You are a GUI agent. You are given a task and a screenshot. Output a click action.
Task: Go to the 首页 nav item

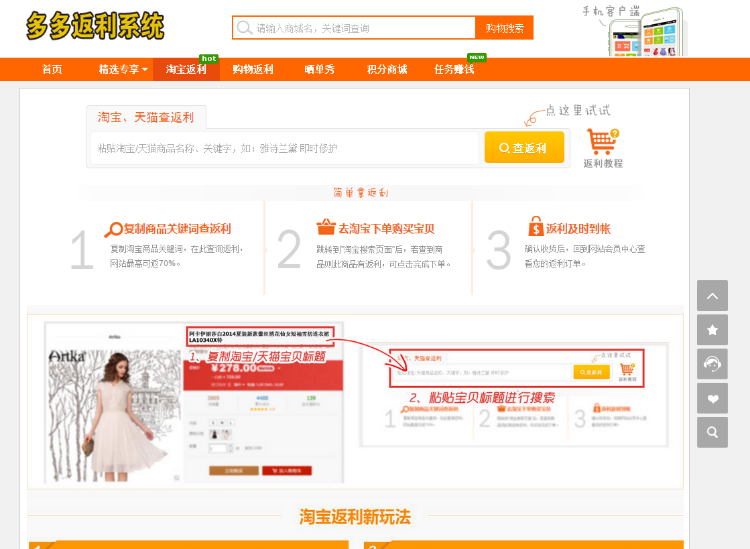[52, 69]
